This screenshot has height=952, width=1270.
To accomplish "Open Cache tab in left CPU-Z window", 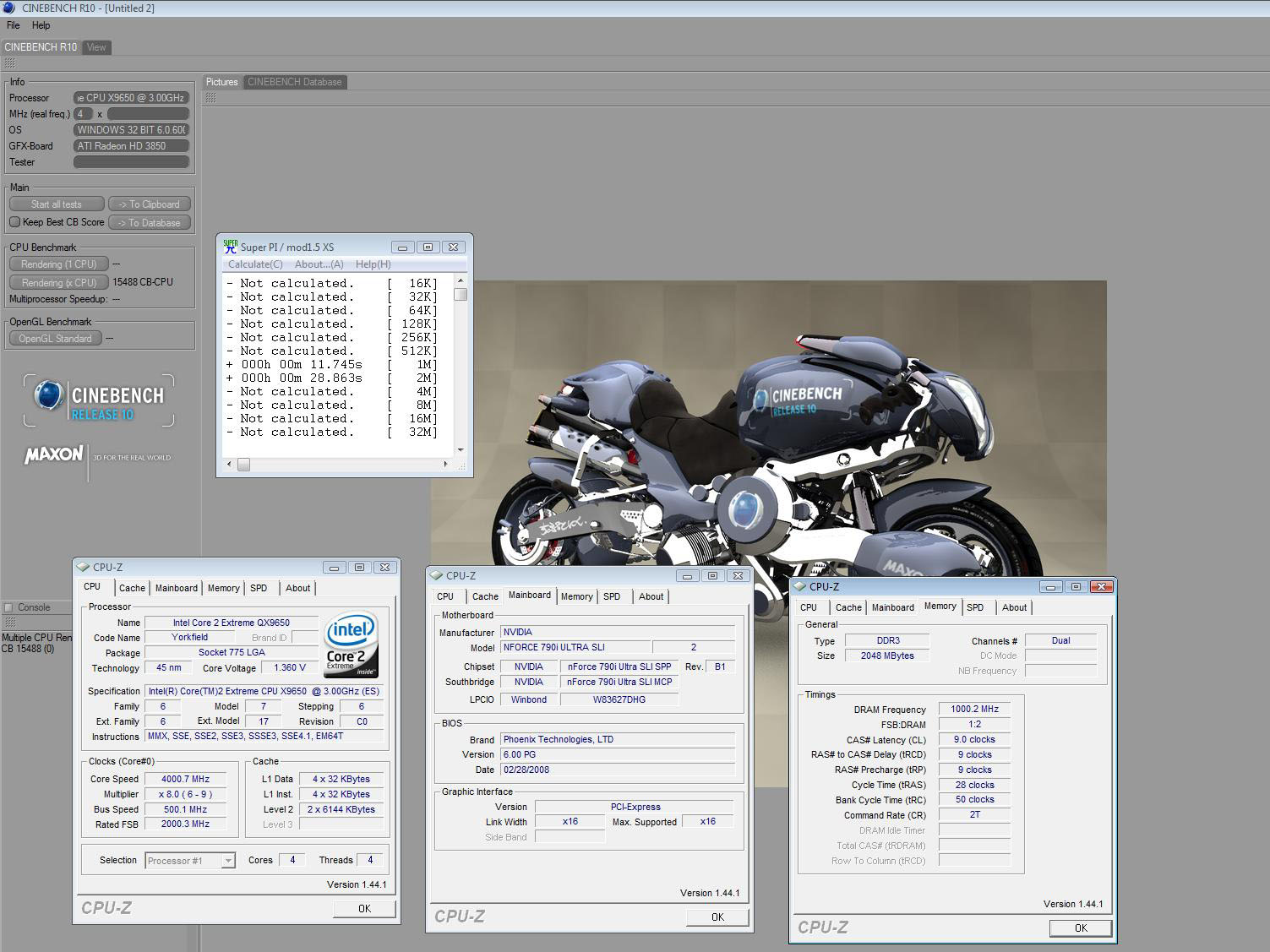I will (132, 588).
